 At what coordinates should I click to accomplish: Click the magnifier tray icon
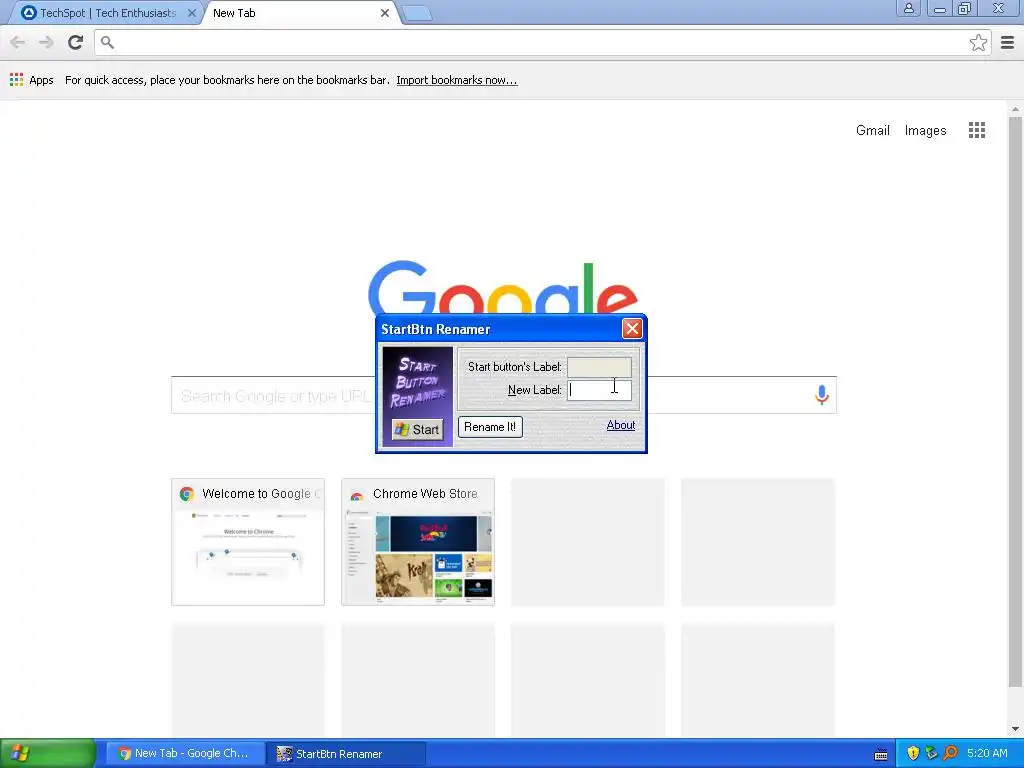[950, 753]
